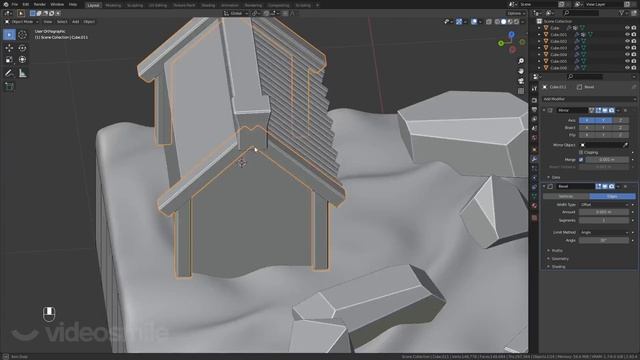The width and height of the screenshot is (640, 360).
Task: Open the viewport Object menu
Action: (89, 22)
